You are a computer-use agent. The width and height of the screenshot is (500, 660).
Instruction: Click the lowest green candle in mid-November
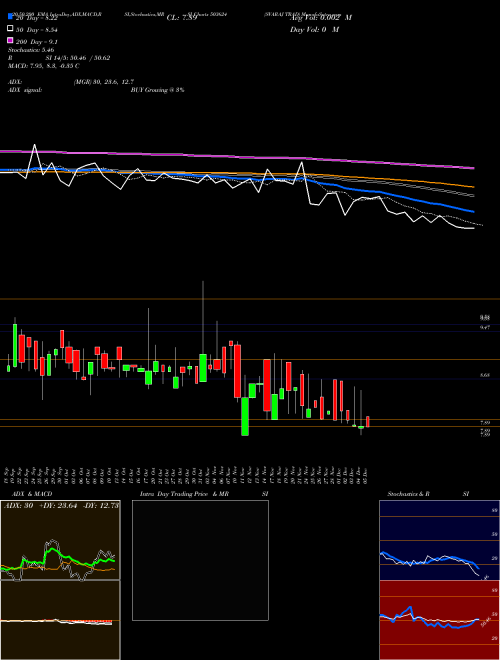tap(245, 416)
